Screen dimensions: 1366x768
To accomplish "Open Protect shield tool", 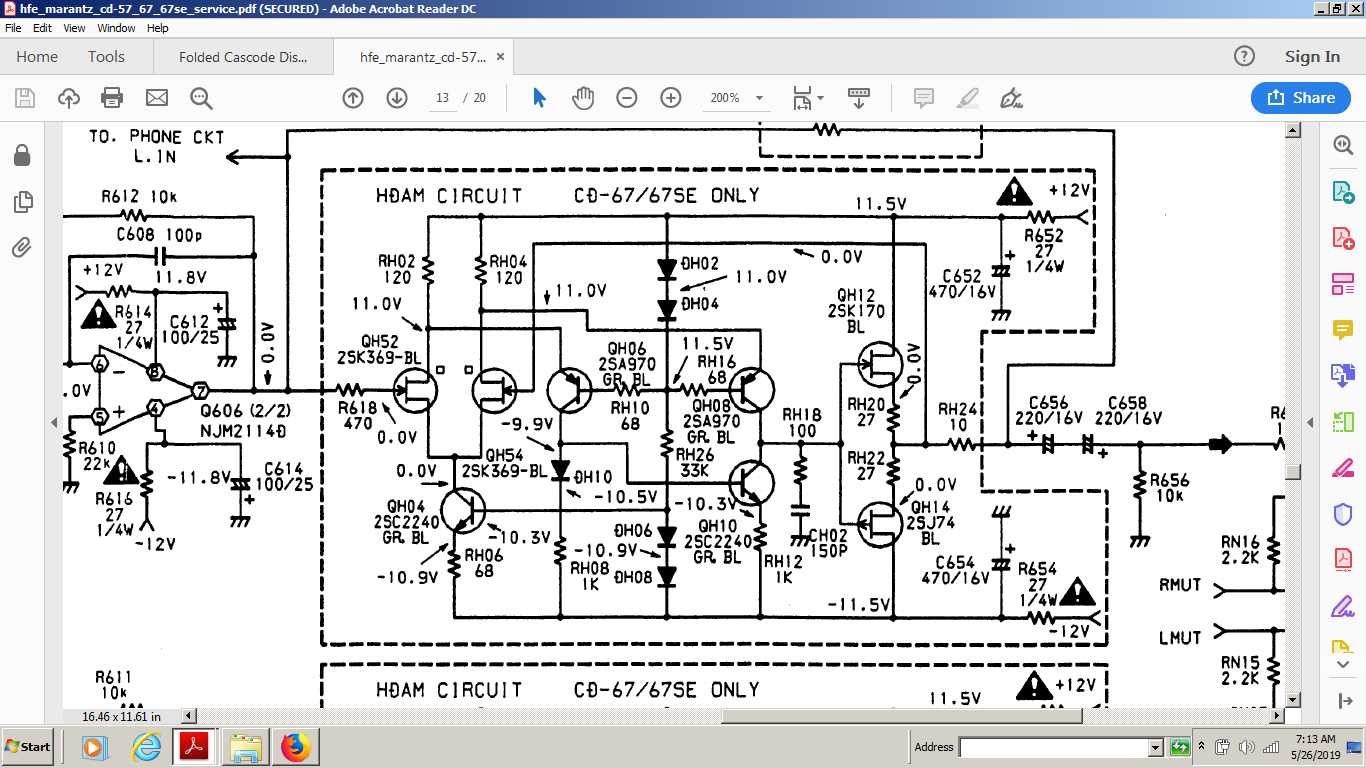I will coord(1342,514).
